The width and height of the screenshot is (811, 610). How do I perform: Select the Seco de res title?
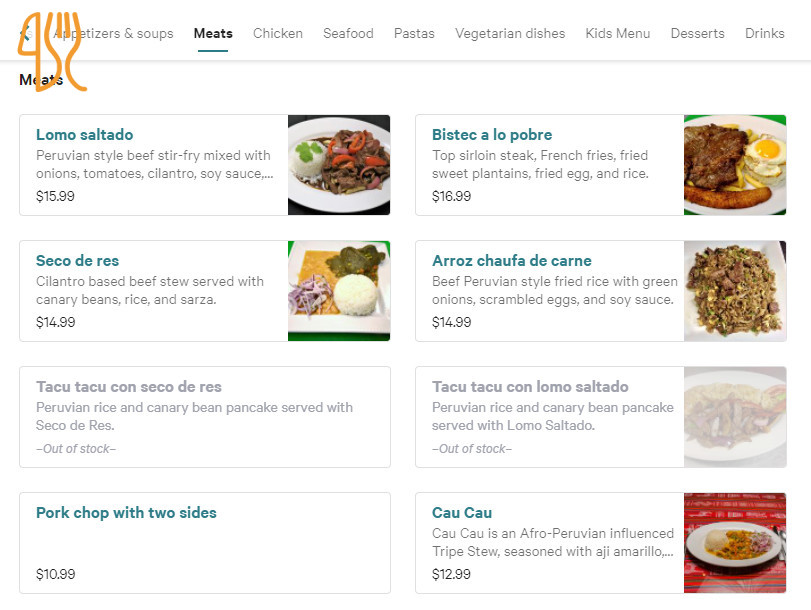point(77,261)
